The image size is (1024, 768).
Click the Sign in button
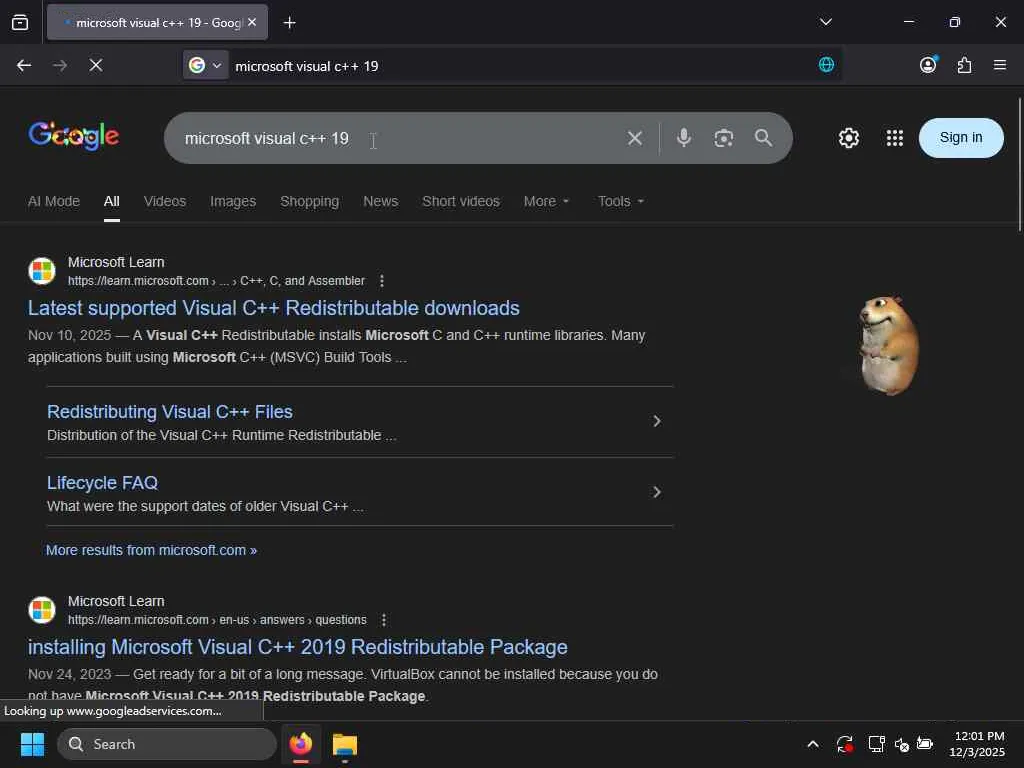pos(961,138)
